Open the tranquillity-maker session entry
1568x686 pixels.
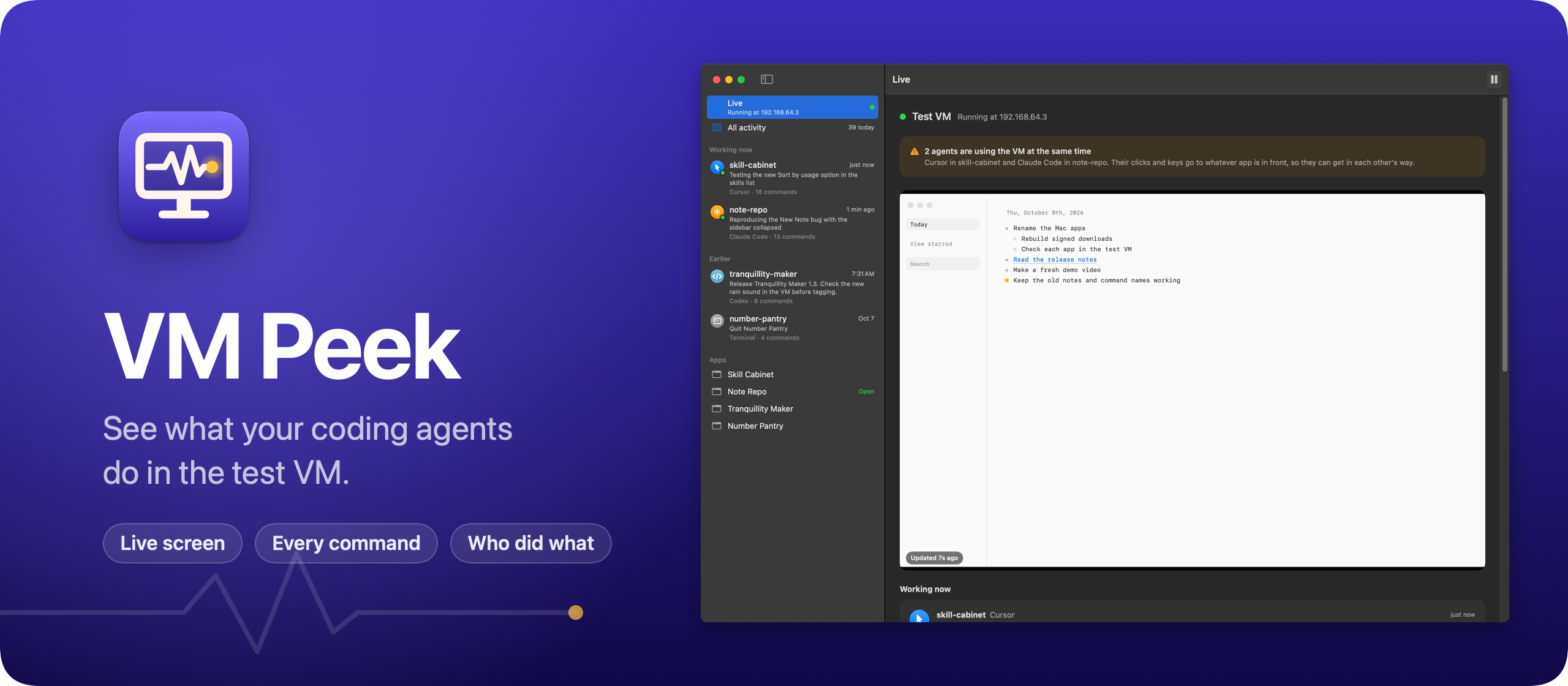792,287
